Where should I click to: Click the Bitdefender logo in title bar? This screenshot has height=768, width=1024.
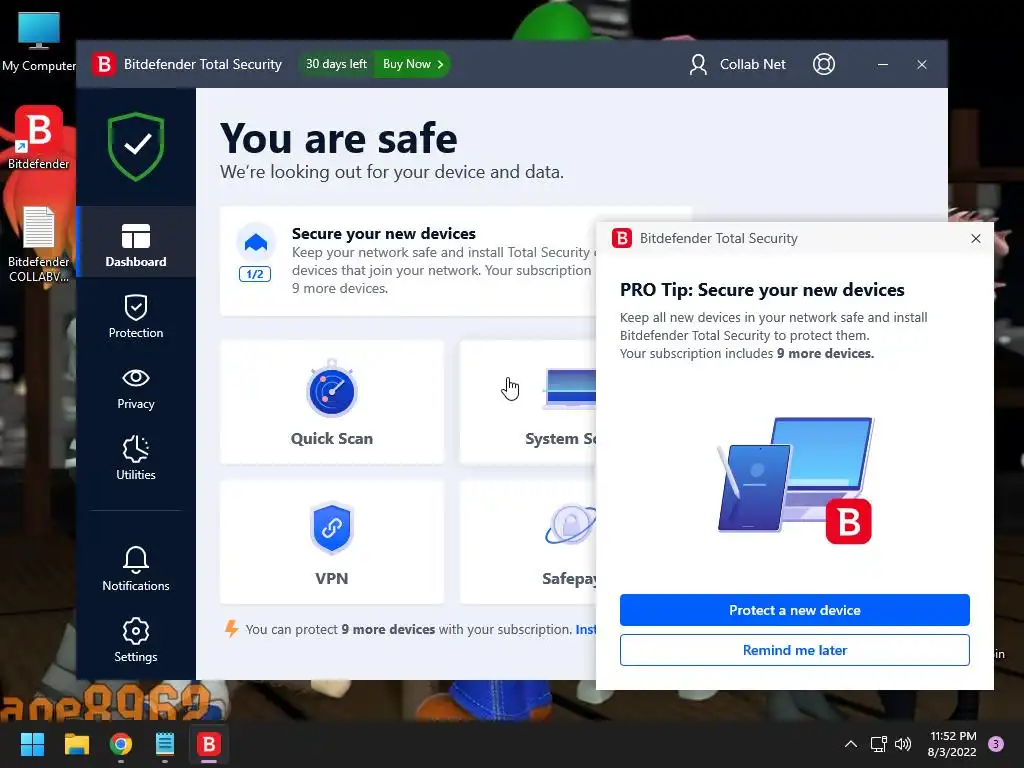(x=103, y=64)
